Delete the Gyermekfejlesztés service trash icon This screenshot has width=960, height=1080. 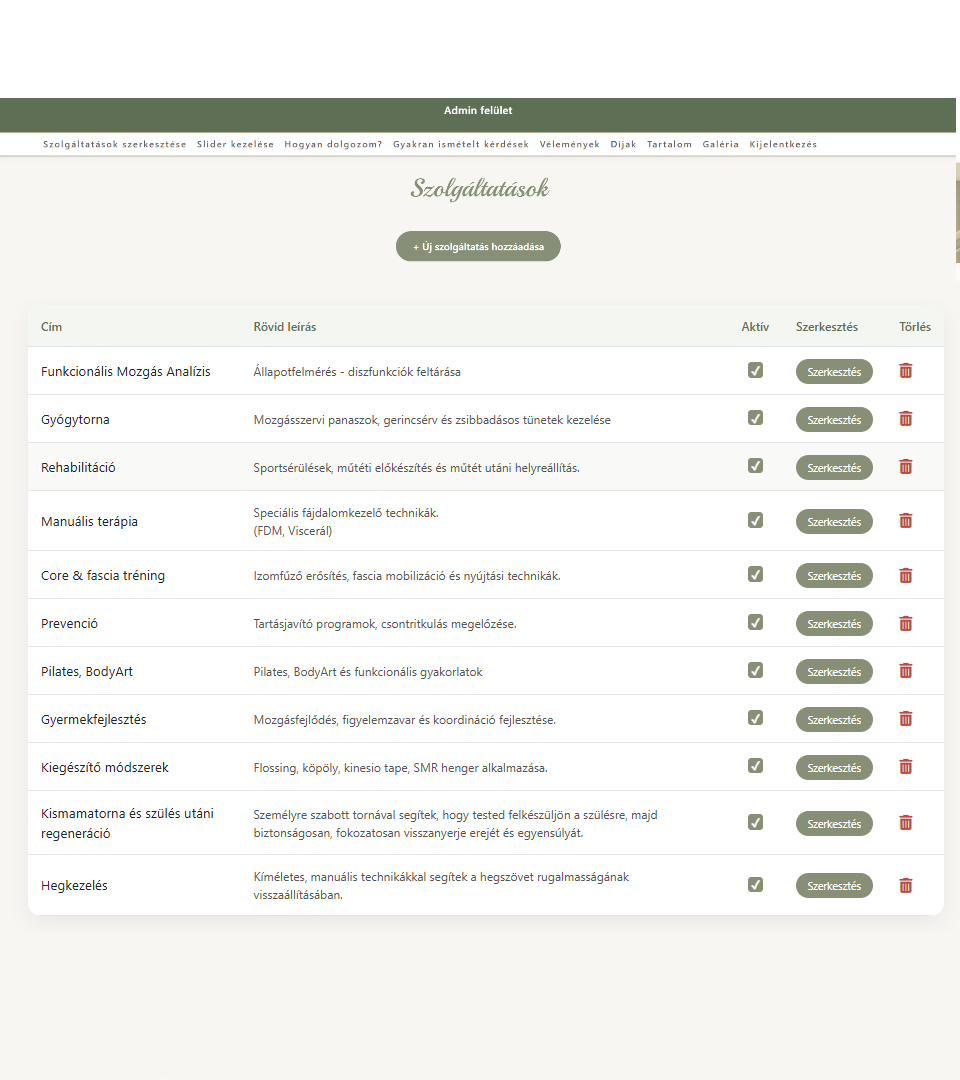905,719
